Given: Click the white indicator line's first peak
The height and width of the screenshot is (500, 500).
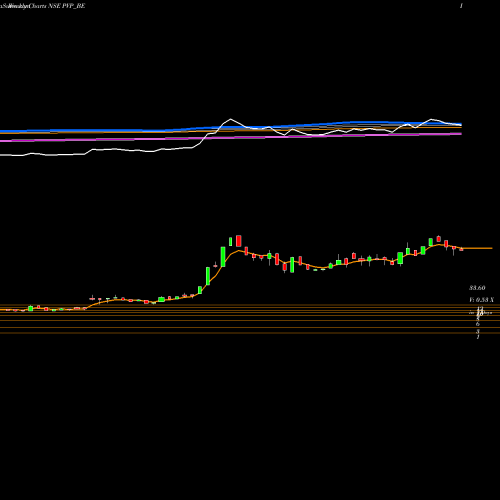Looking at the screenshot, I should [x=230, y=119].
